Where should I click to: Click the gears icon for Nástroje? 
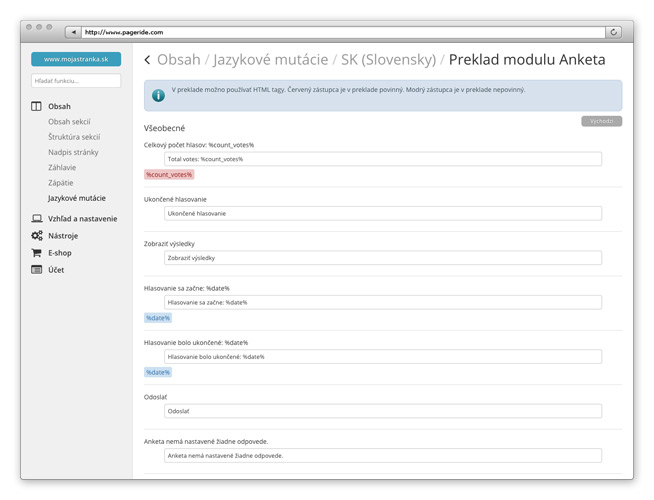37,235
